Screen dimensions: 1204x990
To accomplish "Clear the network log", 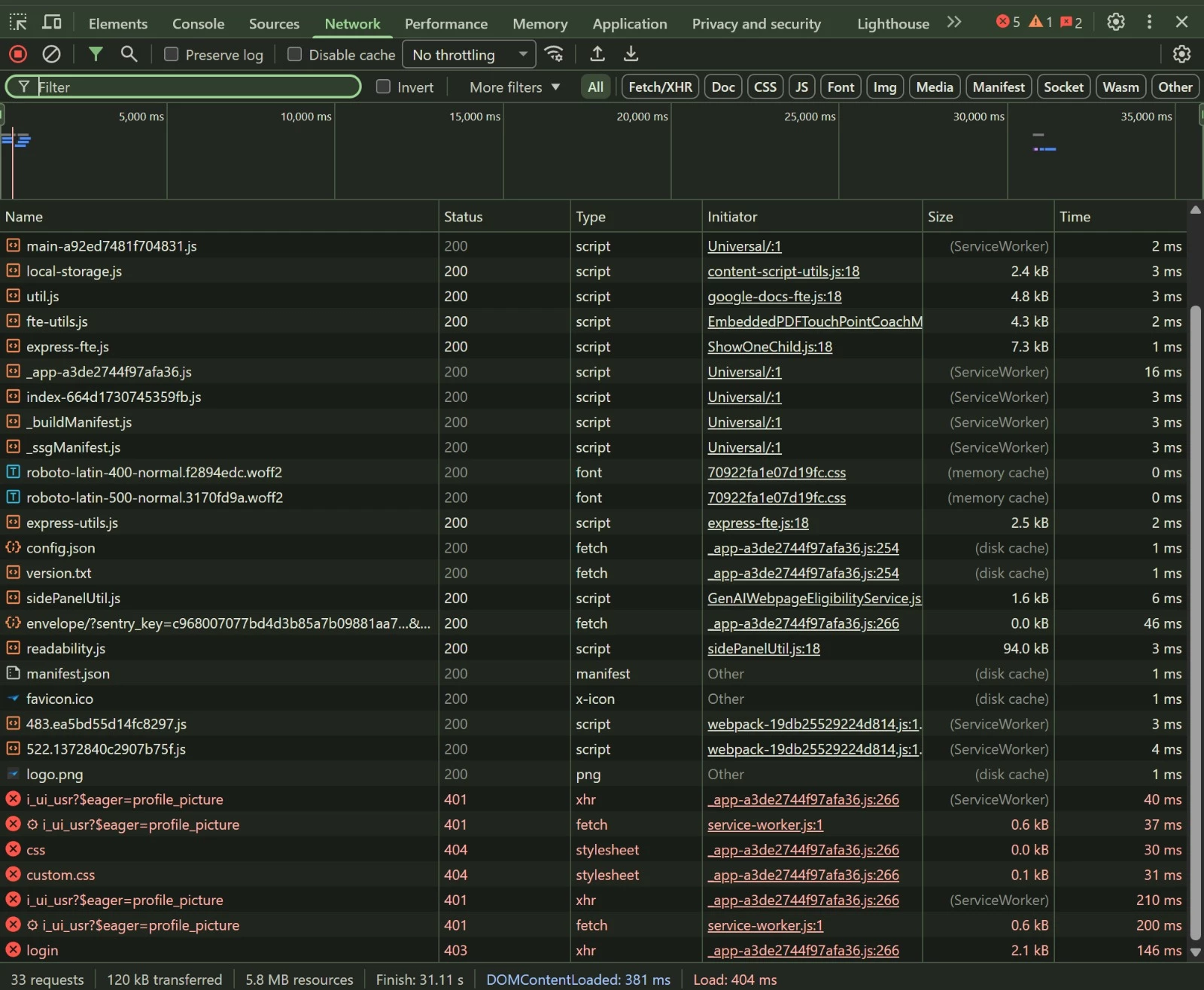I will (x=51, y=54).
